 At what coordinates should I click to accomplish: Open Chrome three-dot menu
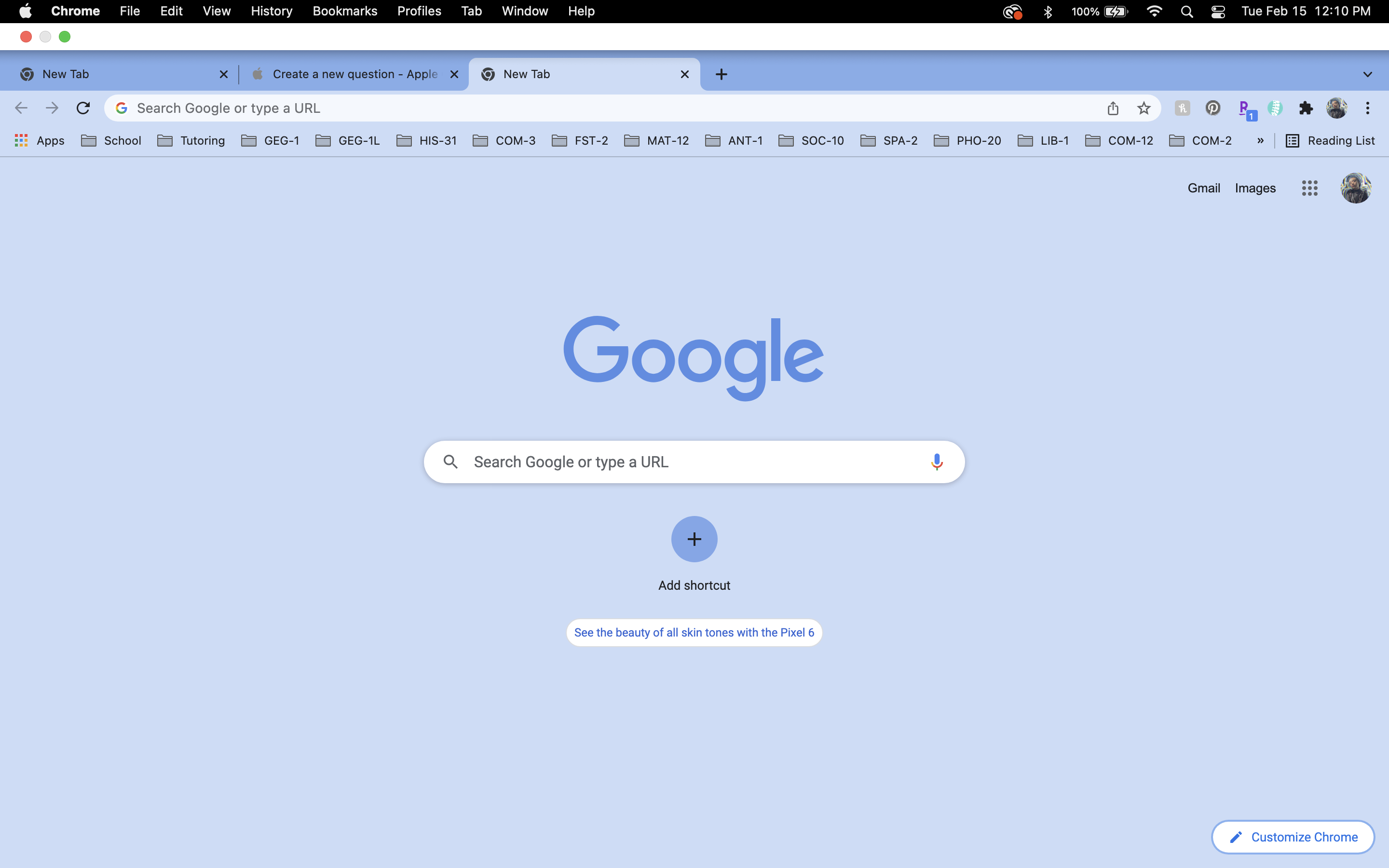(x=1367, y=108)
